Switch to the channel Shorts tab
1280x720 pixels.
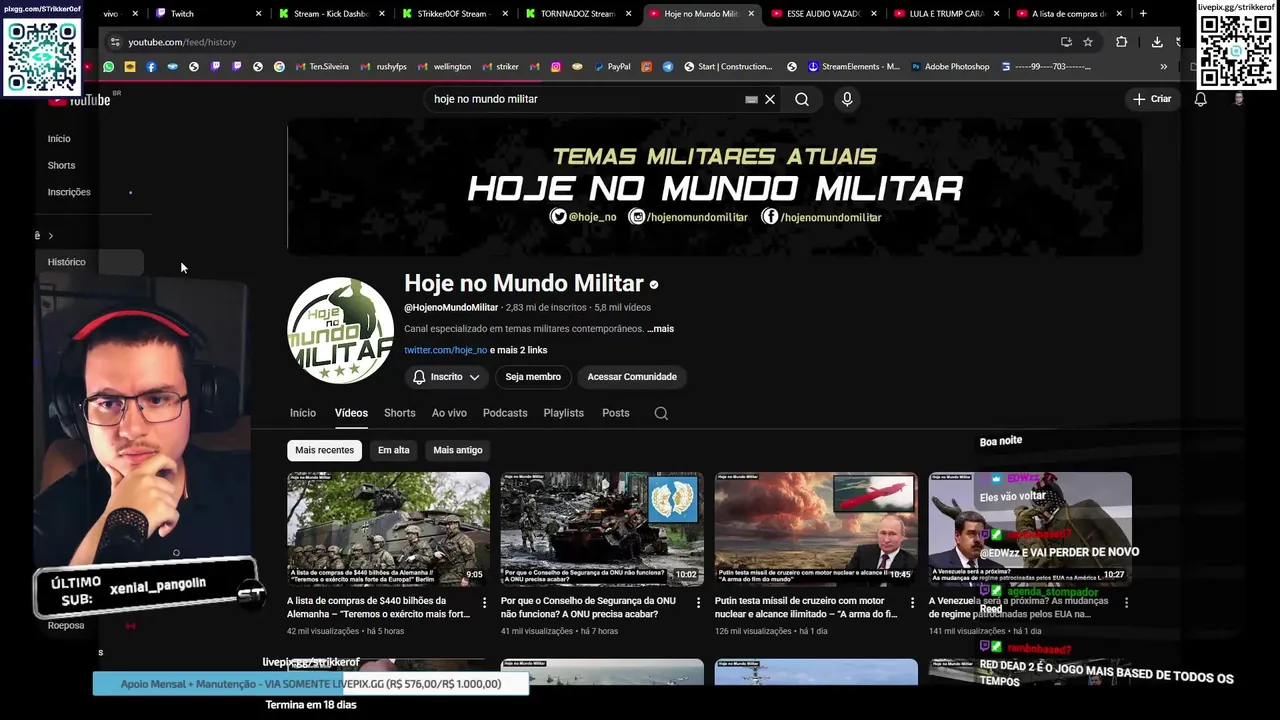coord(399,413)
